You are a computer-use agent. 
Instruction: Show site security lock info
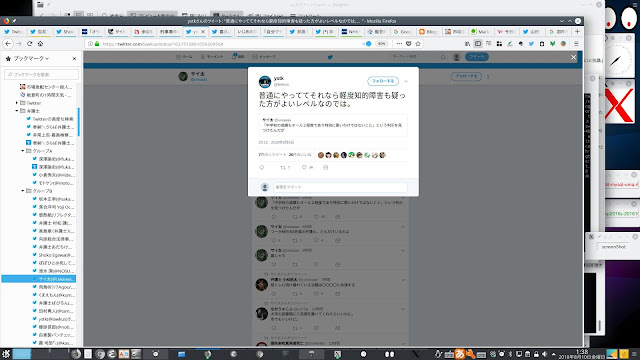pyautogui.click(x=97, y=44)
